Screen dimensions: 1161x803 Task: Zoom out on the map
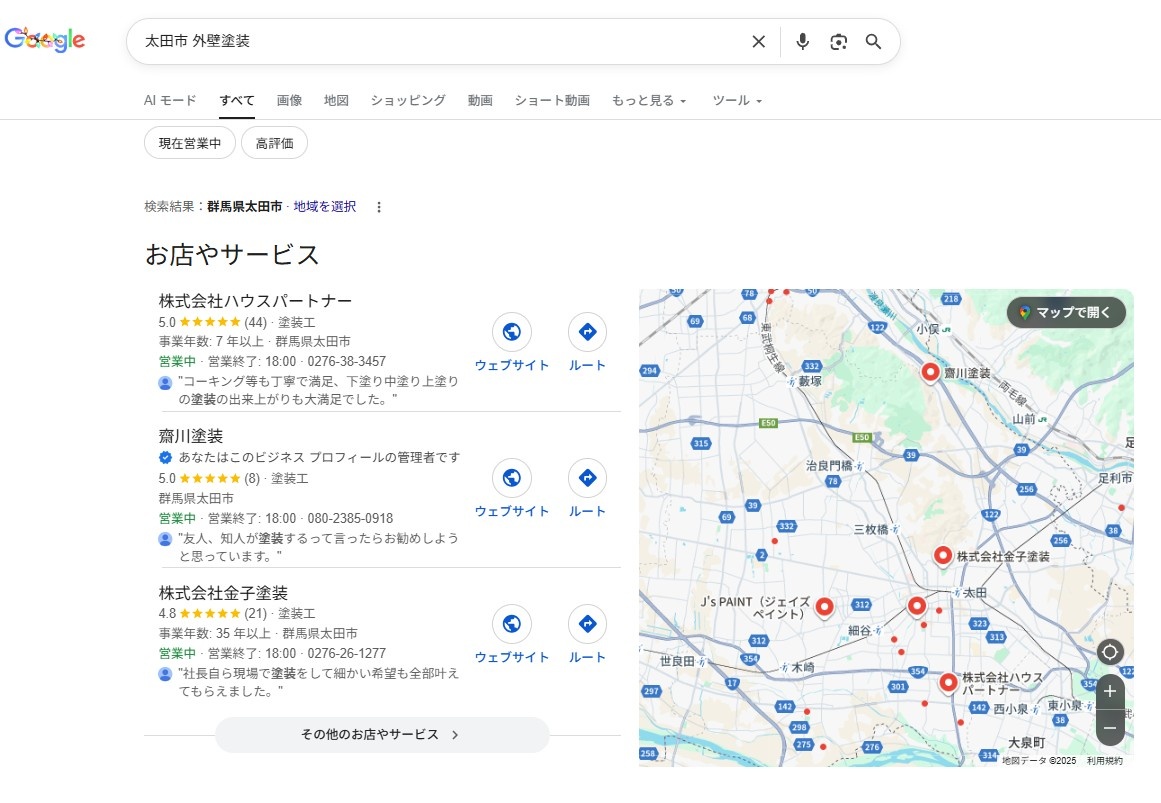pos(1109,727)
